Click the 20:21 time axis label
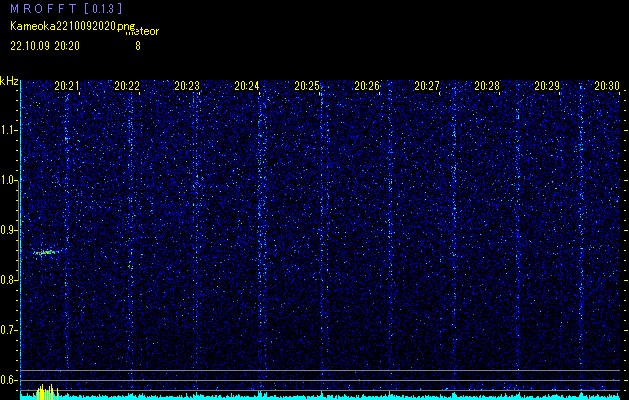The image size is (629, 400). tap(67, 85)
